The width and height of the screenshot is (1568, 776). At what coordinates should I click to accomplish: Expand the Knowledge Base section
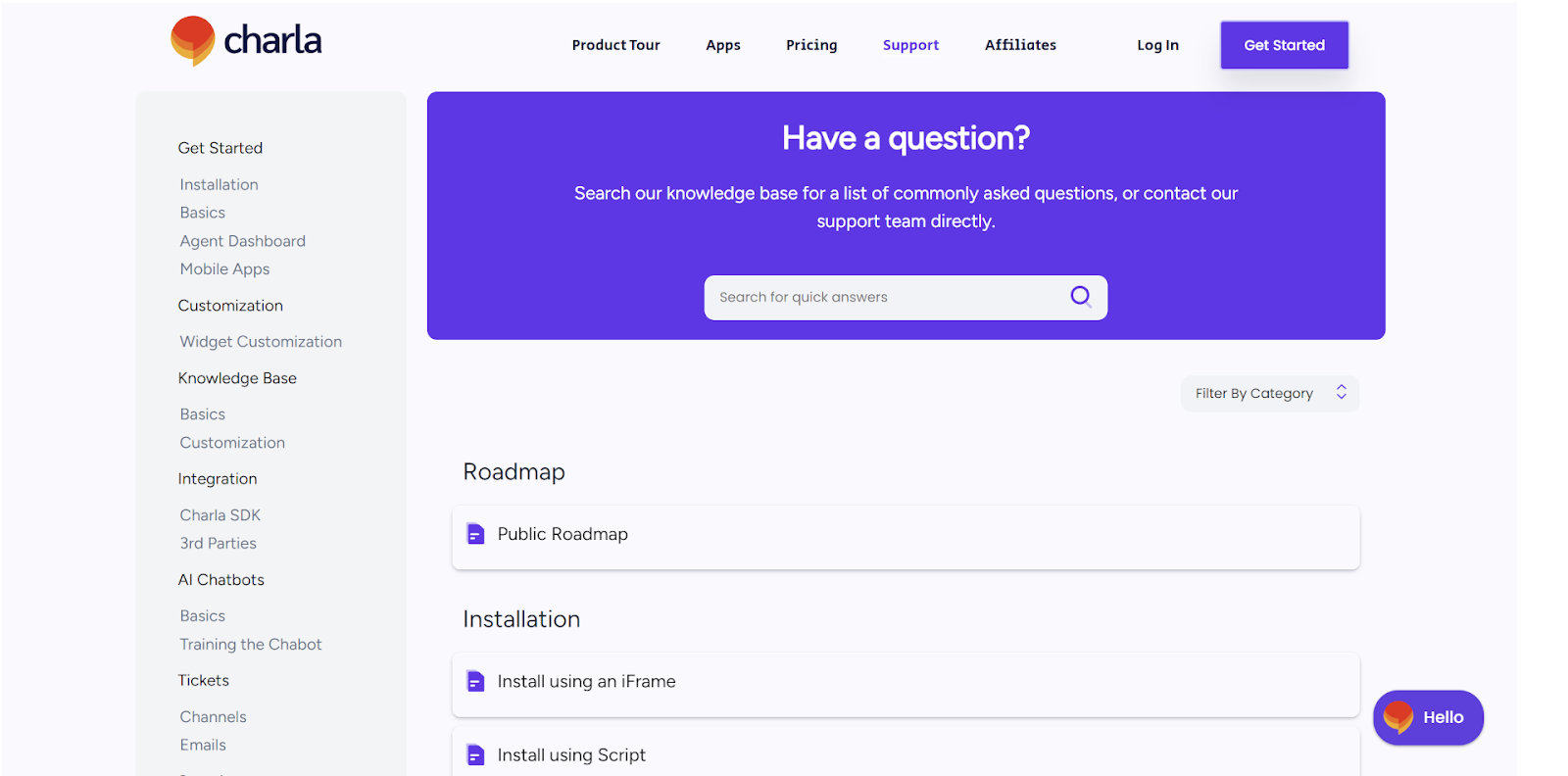237,377
